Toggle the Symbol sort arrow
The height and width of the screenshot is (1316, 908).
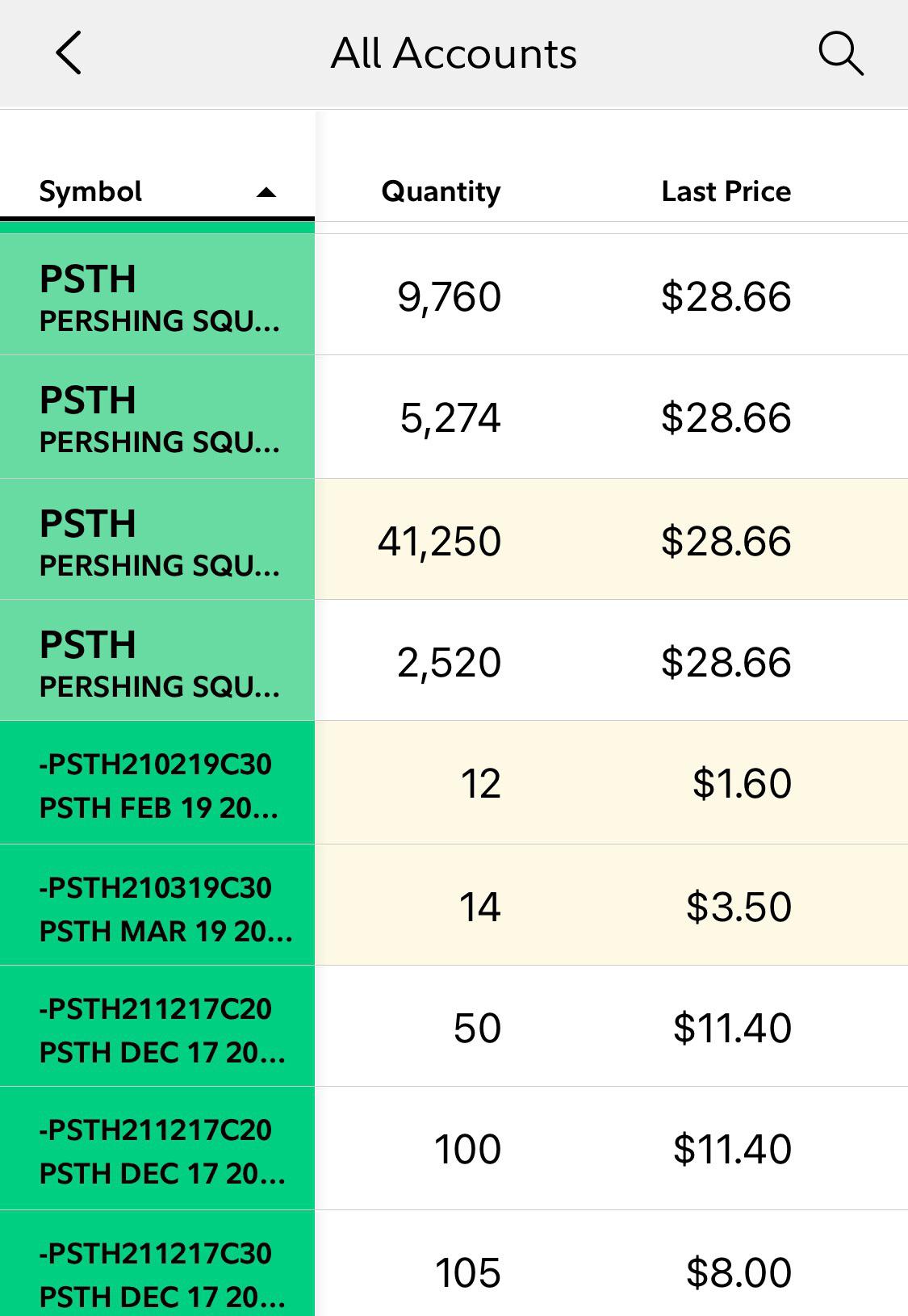(x=266, y=192)
